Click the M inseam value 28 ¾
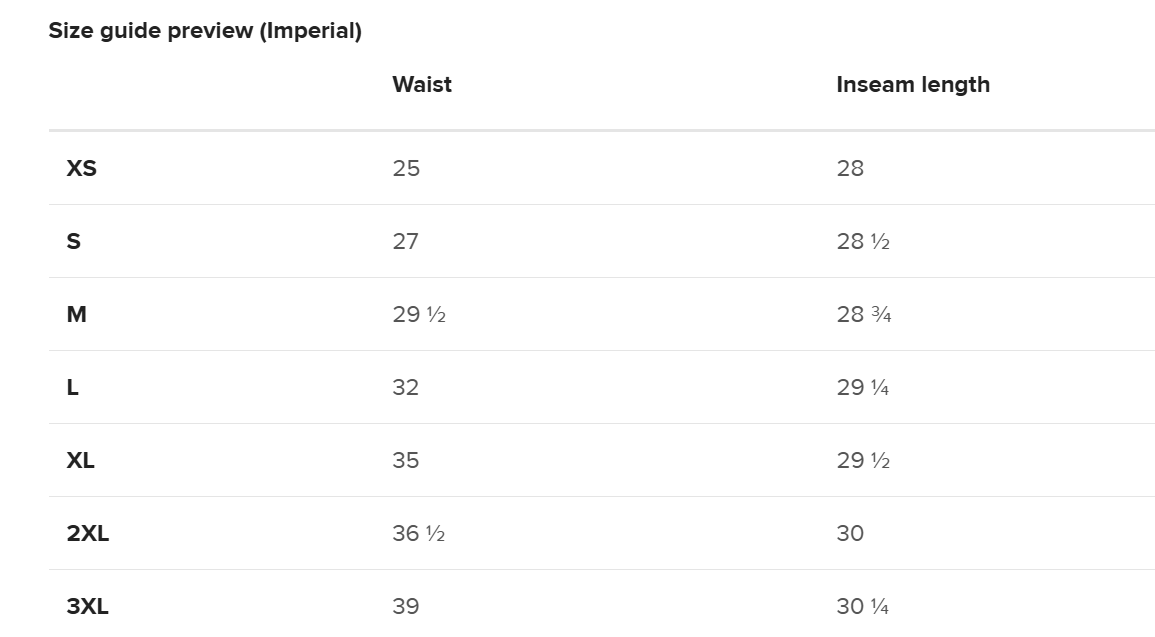This screenshot has height=637, width=1155. tap(863, 314)
